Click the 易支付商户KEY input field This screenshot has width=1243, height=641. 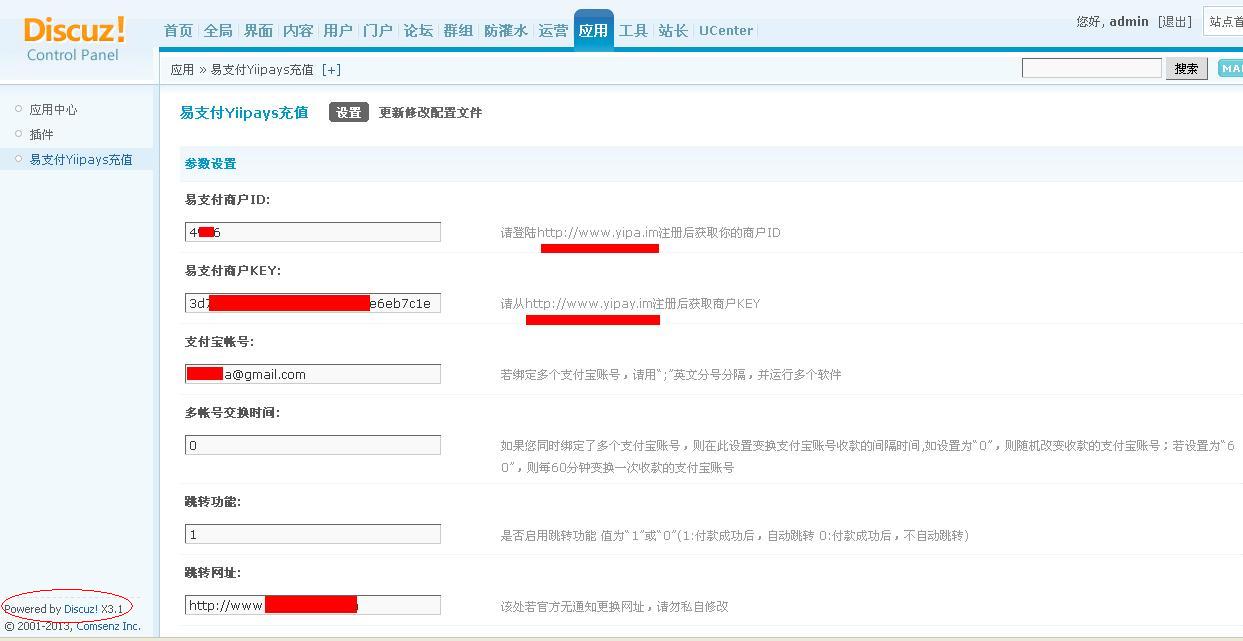[x=313, y=303]
